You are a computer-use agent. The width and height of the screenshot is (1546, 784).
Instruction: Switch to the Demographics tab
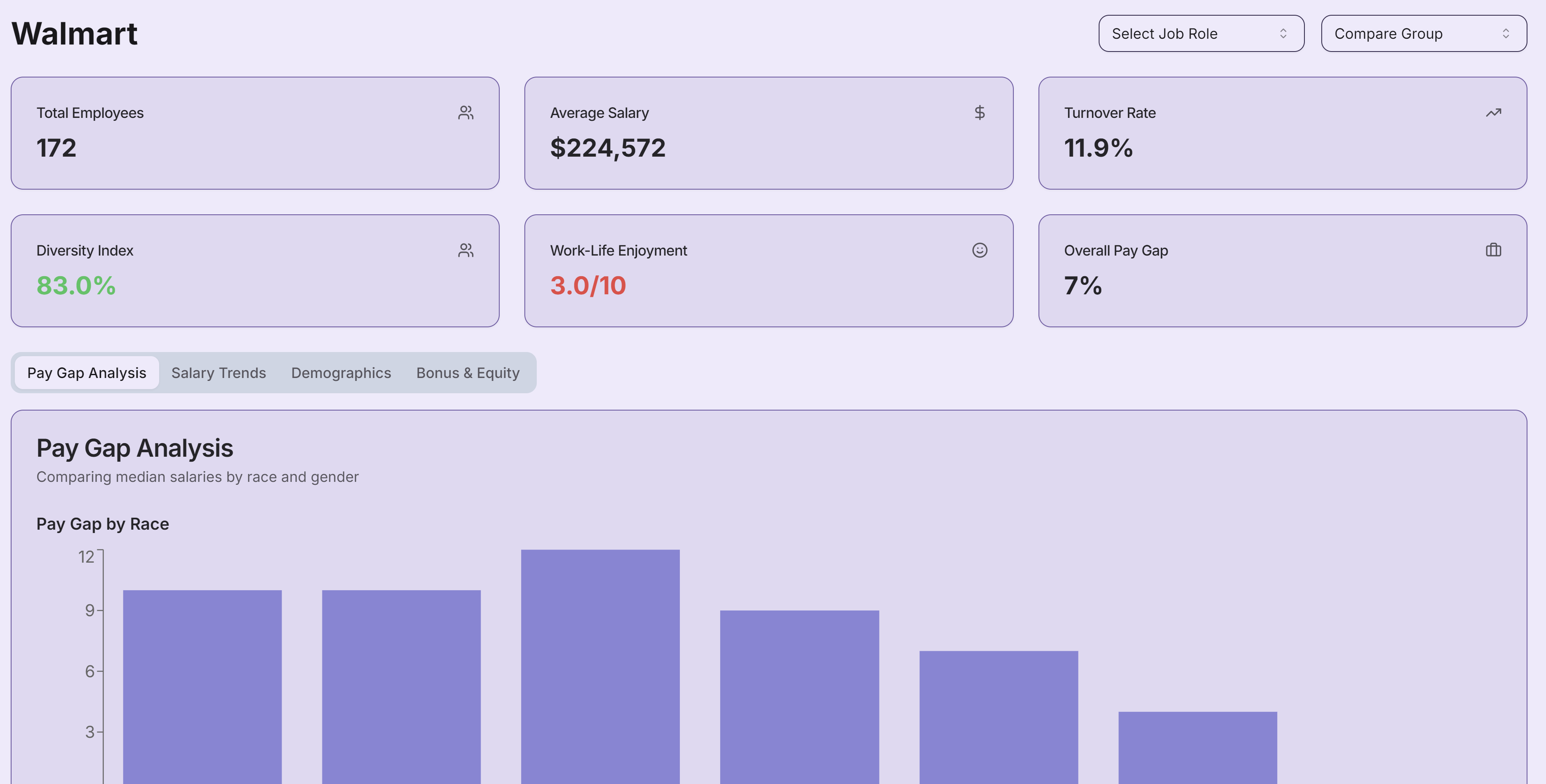point(341,373)
